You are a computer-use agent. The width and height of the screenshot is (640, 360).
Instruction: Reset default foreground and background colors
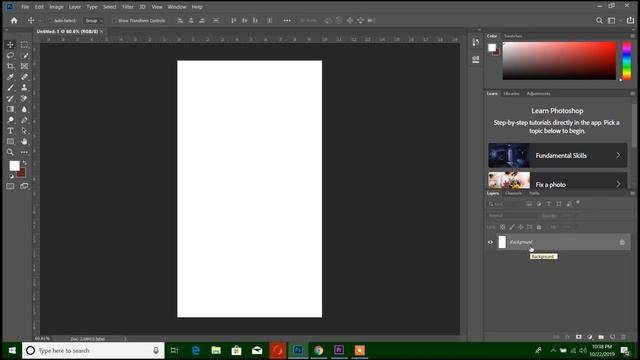[x=11, y=176]
